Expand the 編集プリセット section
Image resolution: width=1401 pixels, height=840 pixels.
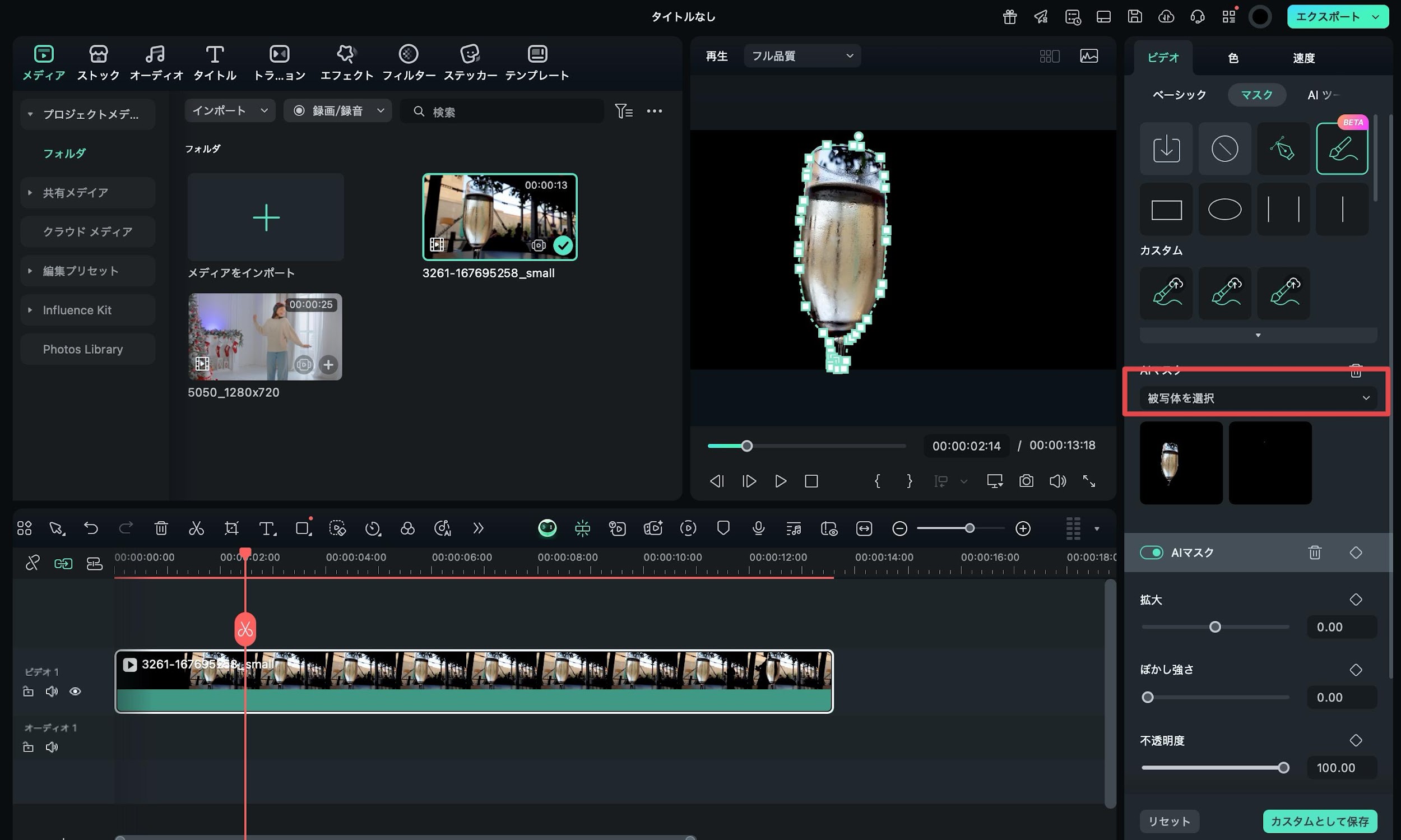tap(30, 271)
